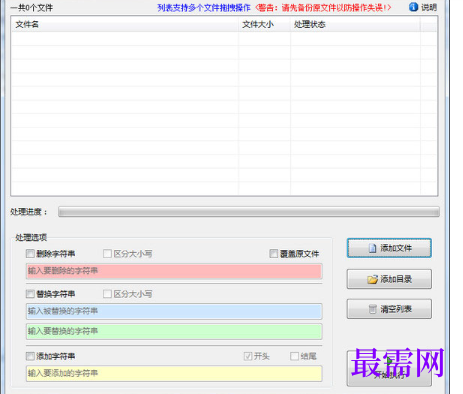Click the 清空列表 button
The image size is (463, 394).
pos(389,309)
